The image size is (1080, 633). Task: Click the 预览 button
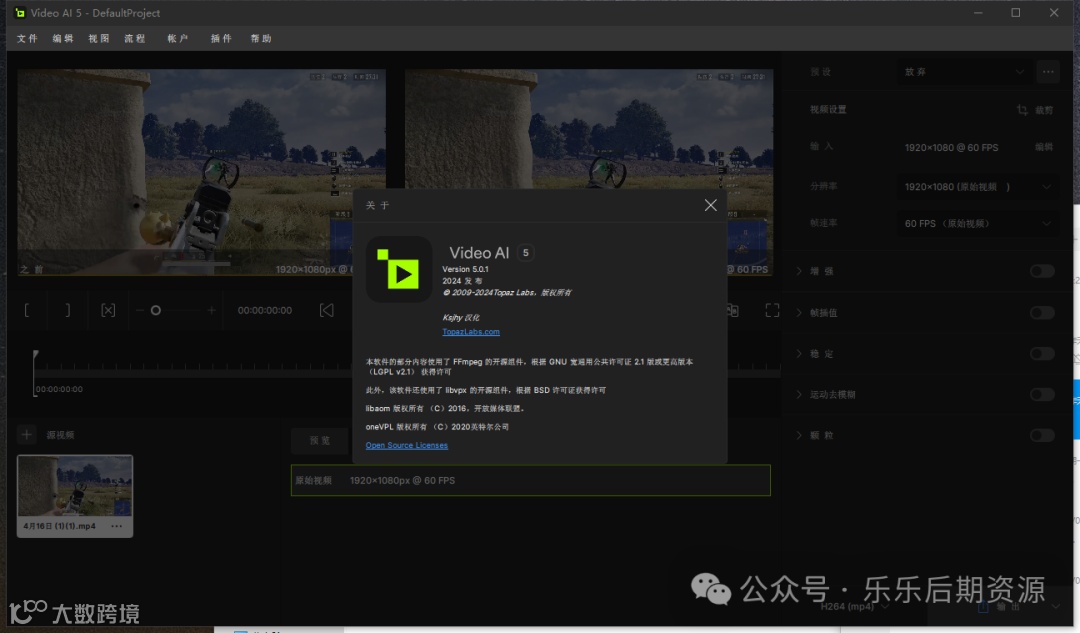[320, 441]
